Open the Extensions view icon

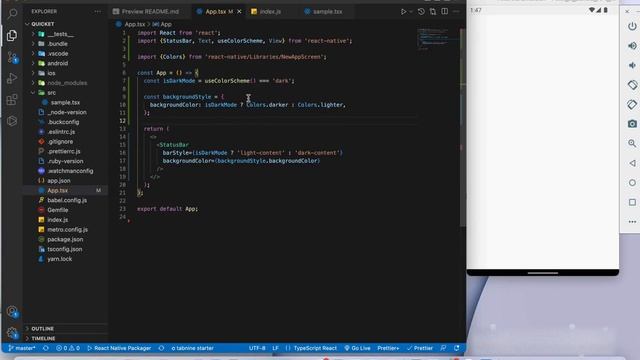12,99
